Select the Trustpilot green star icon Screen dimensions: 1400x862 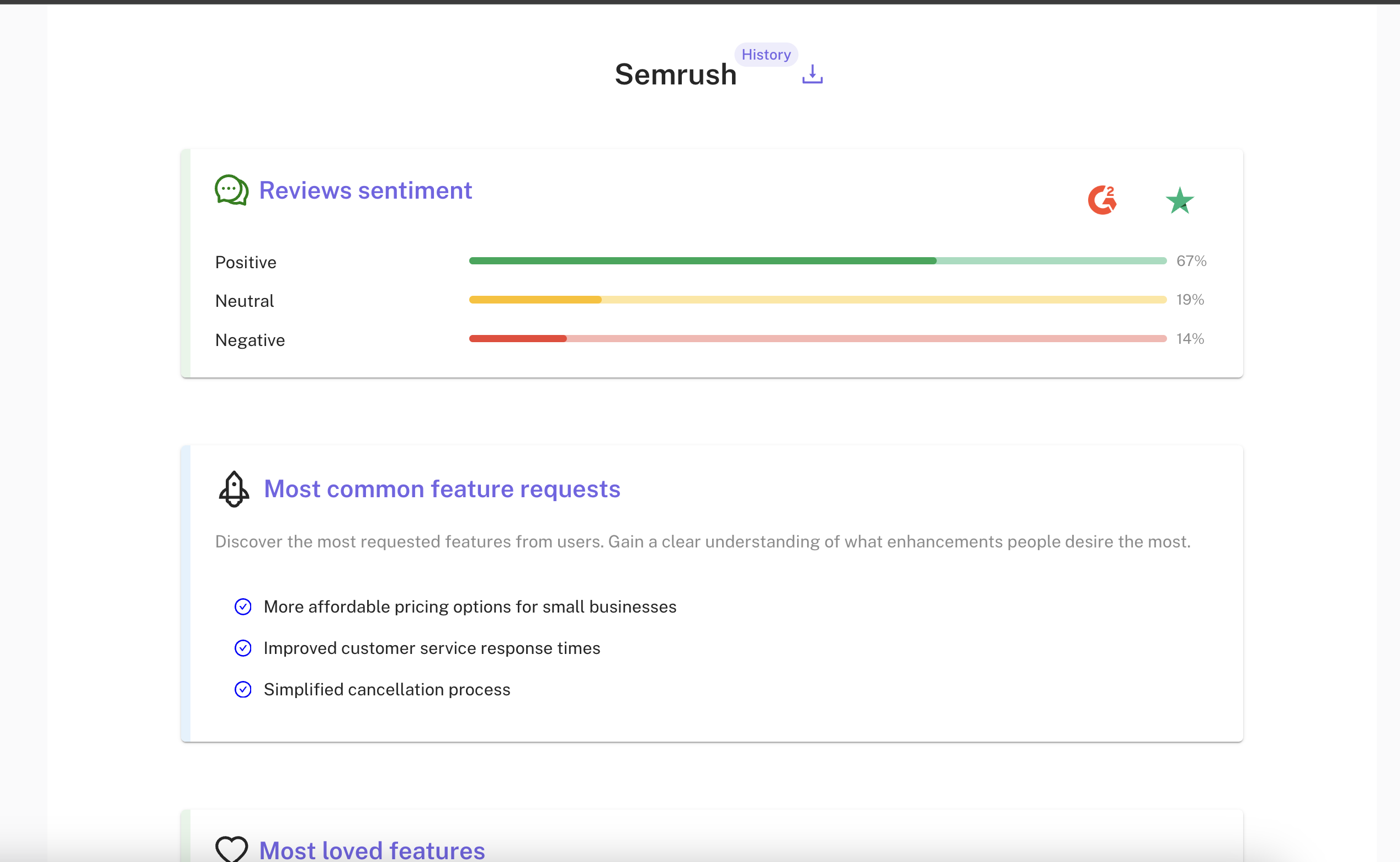tap(1179, 201)
